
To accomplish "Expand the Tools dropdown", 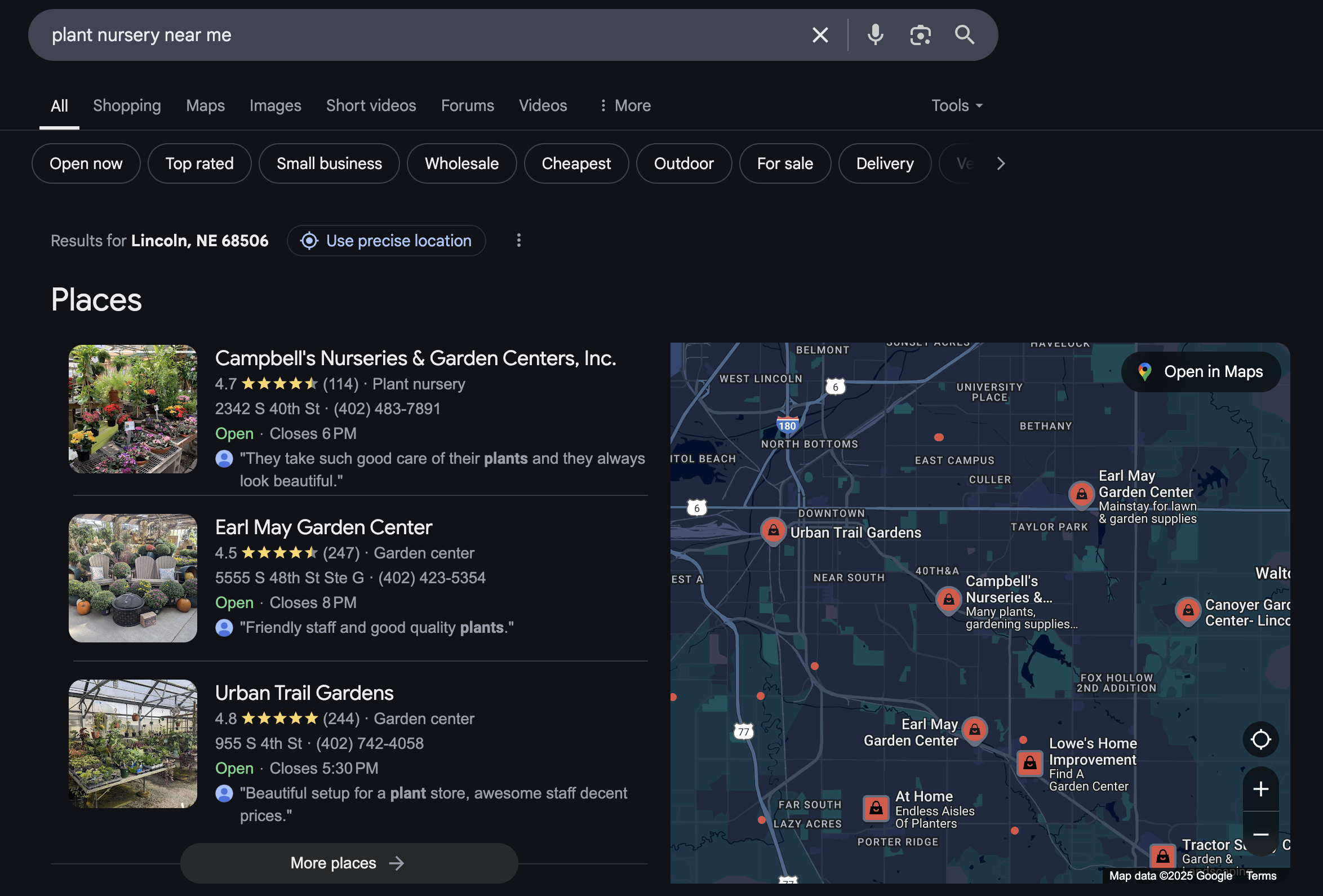I will point(957,106).
